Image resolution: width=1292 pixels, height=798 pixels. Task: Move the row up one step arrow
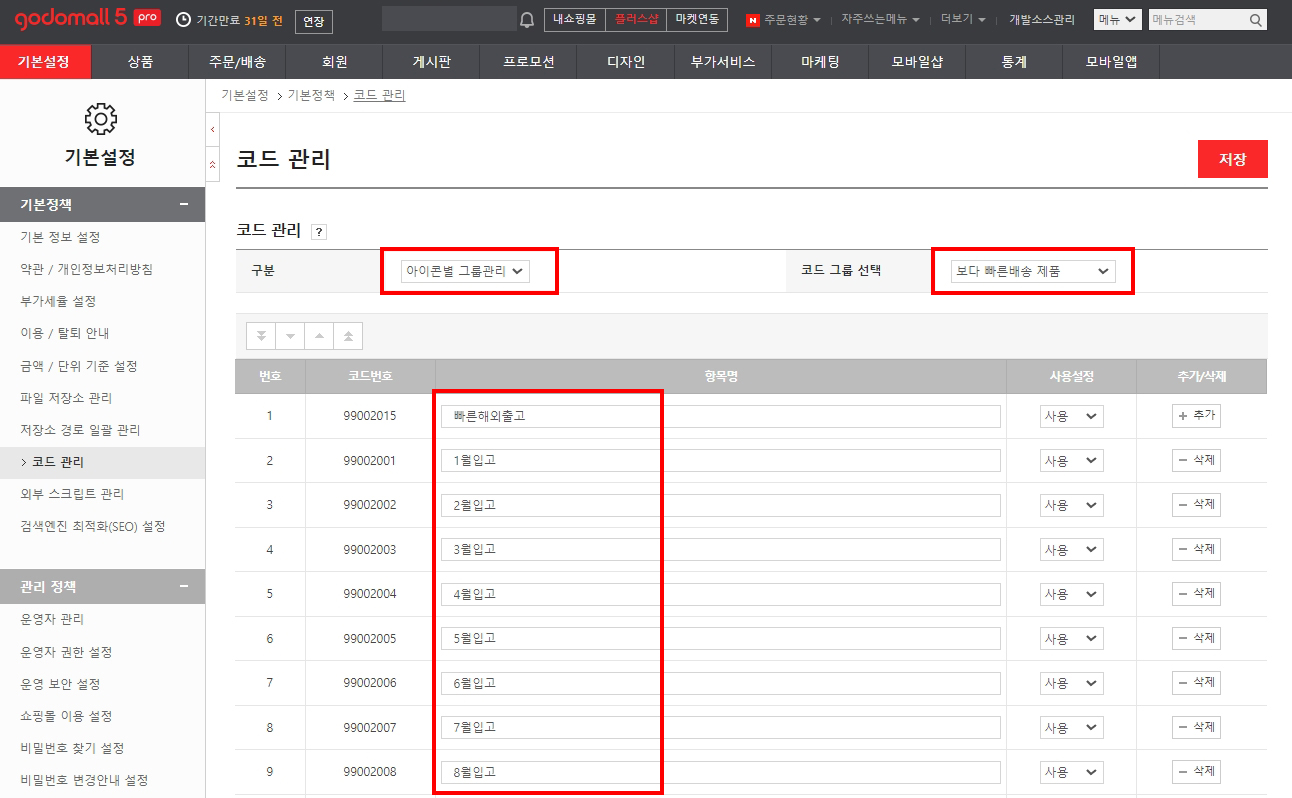click(319, 336)
